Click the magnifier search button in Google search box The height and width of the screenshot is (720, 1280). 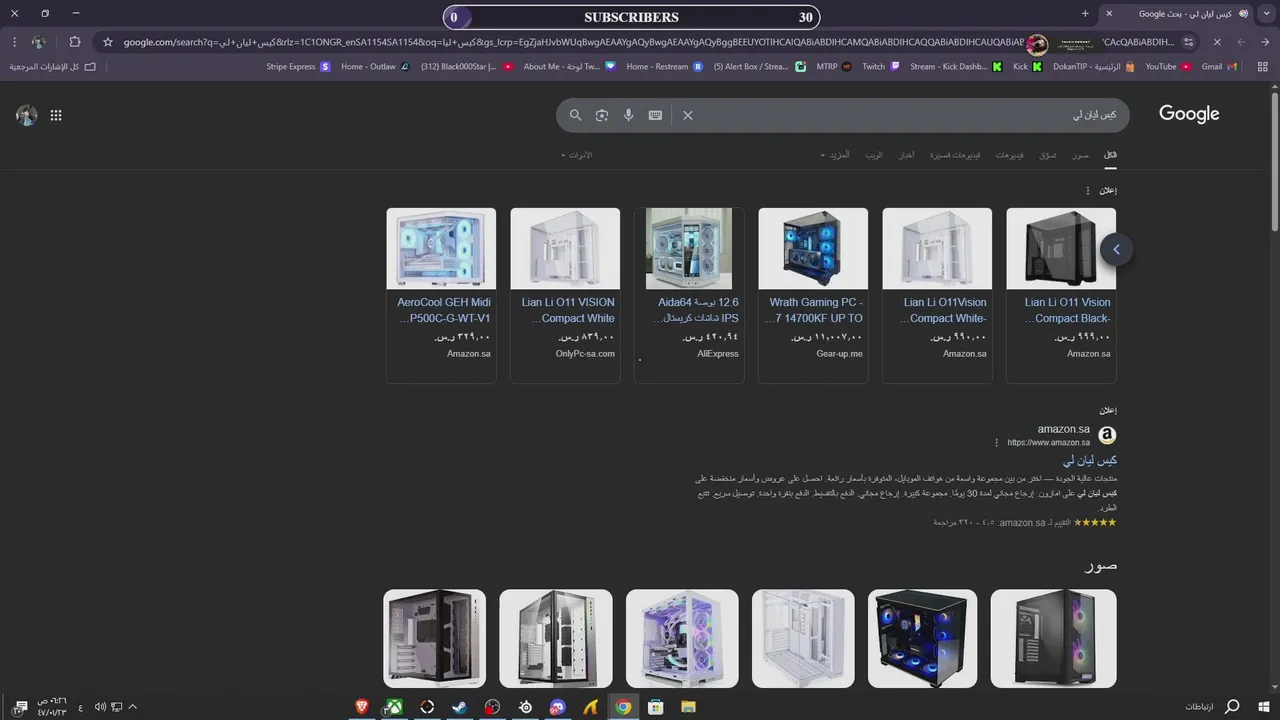[575, 115]
